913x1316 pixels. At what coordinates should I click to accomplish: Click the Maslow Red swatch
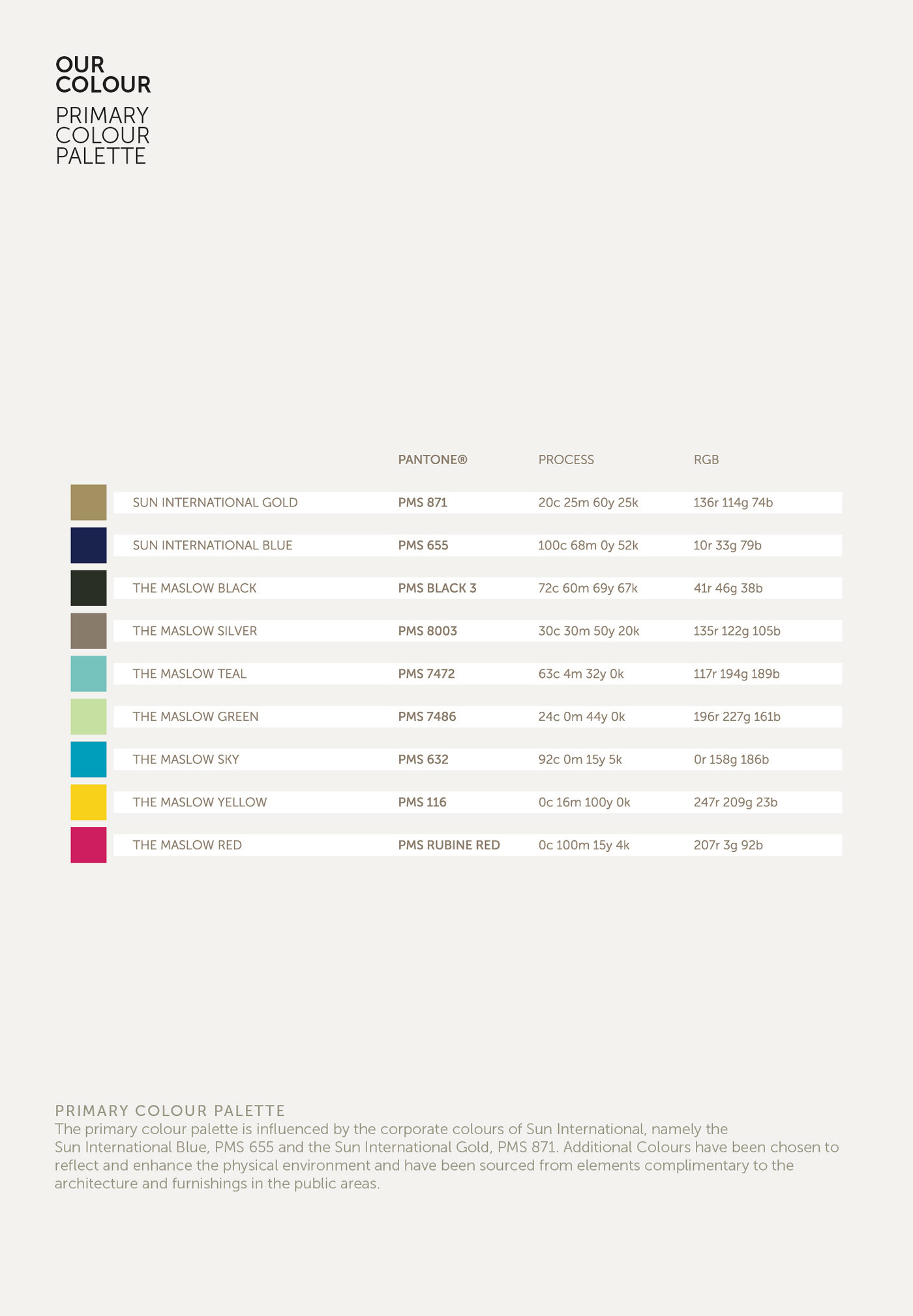tap(89, 845)
